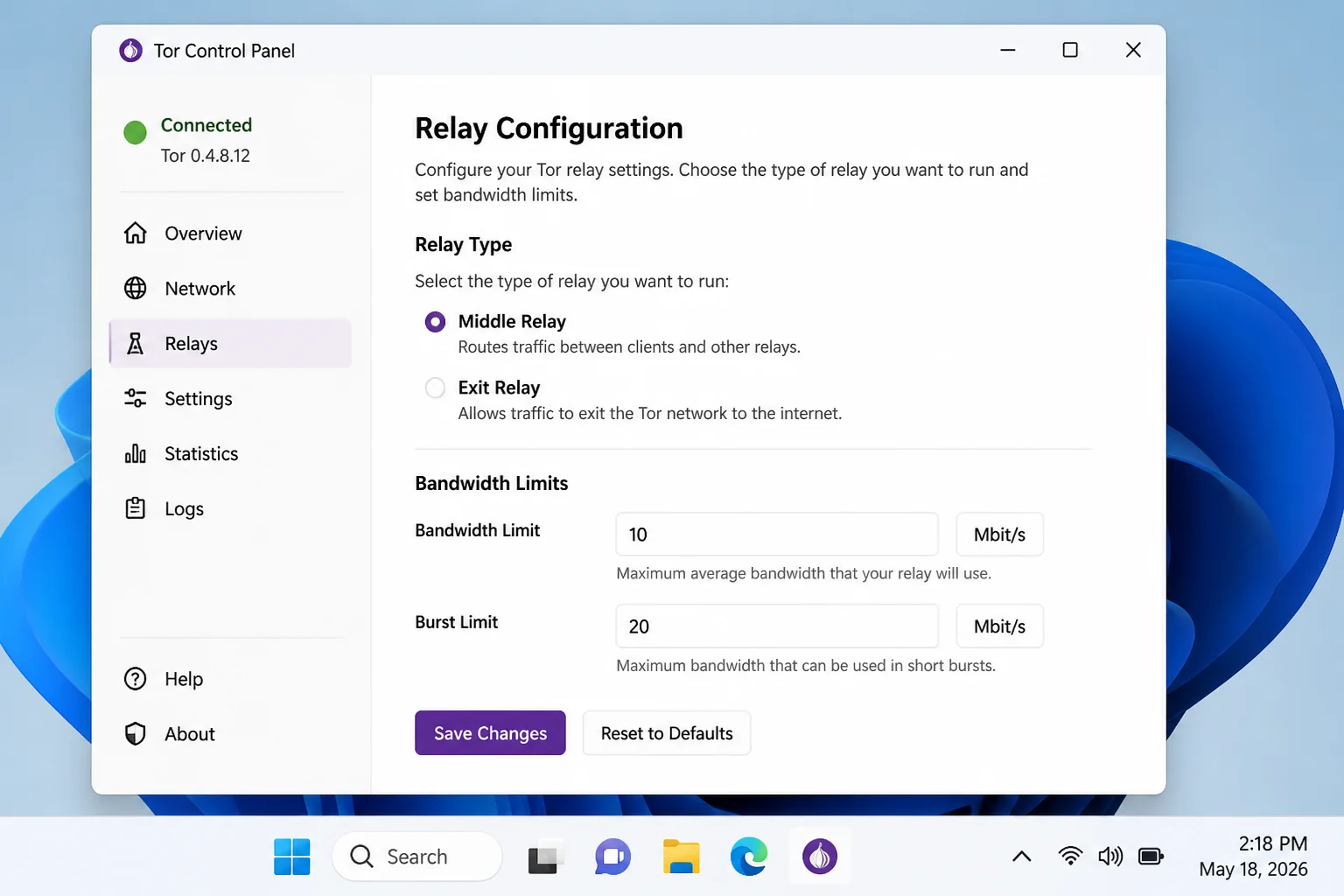Viewport: 1344px width, 896px height.
Task: Open the Wi-Fi network flyout
Action: (1070, 856)
